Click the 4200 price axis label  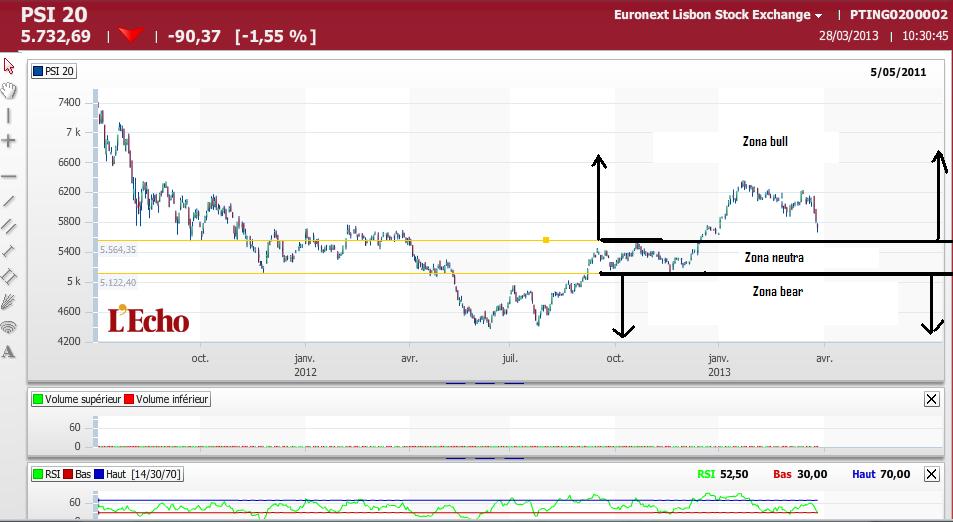click(x=69, y=341)
